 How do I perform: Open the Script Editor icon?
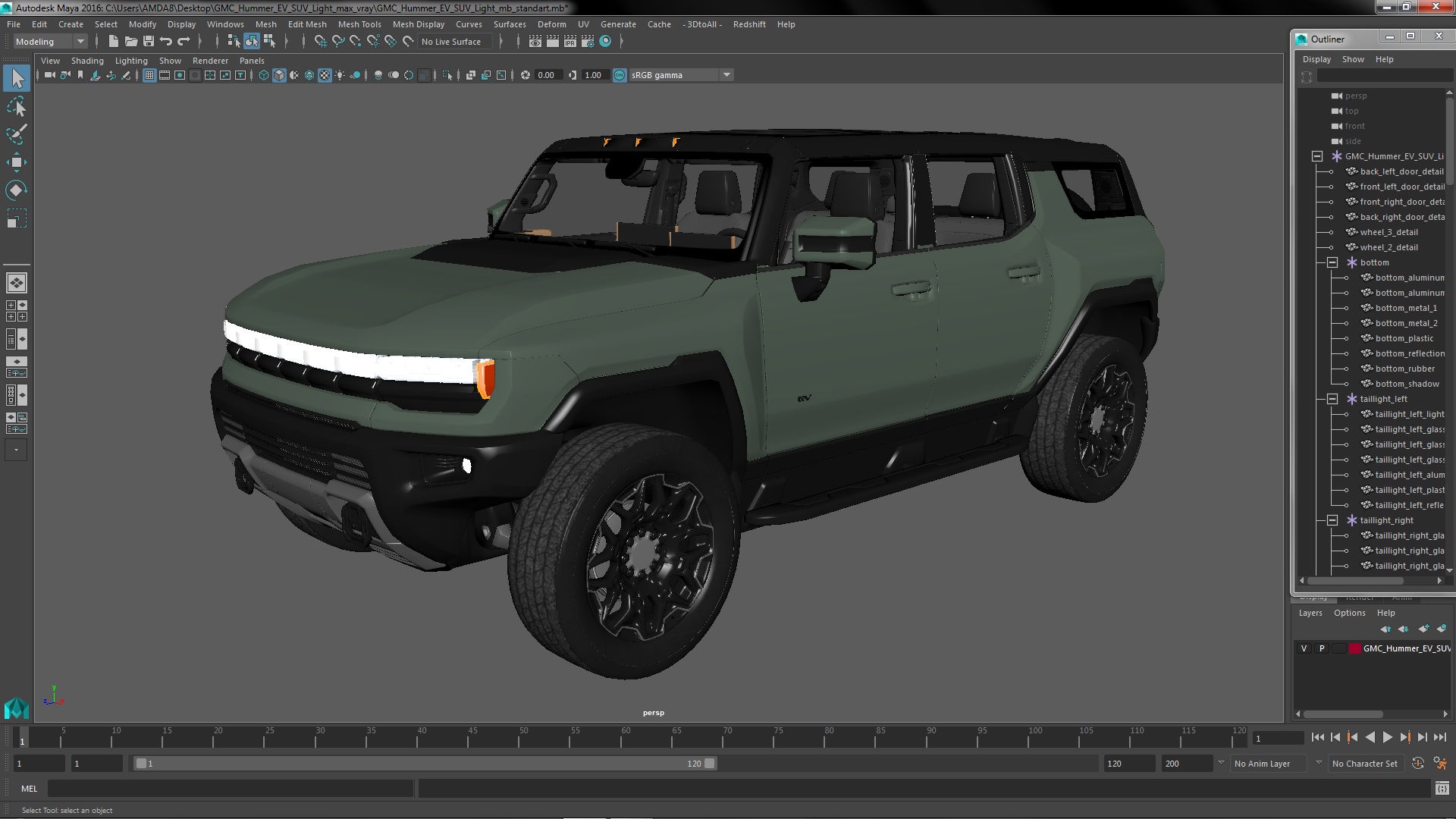(1442, 789)
